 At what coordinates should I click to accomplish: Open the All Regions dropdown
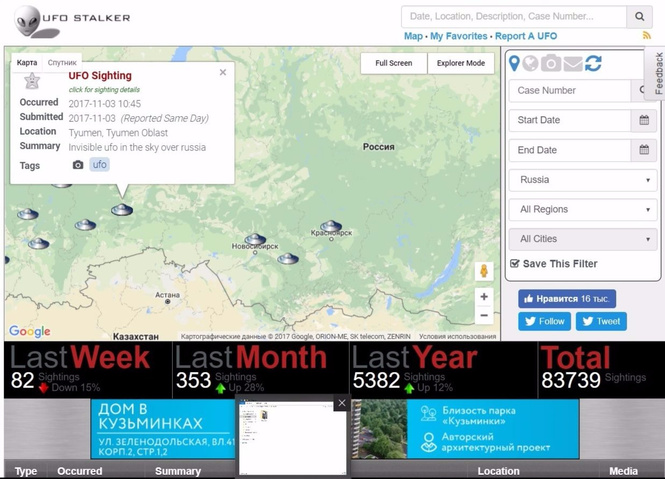[x=583, y=210]
